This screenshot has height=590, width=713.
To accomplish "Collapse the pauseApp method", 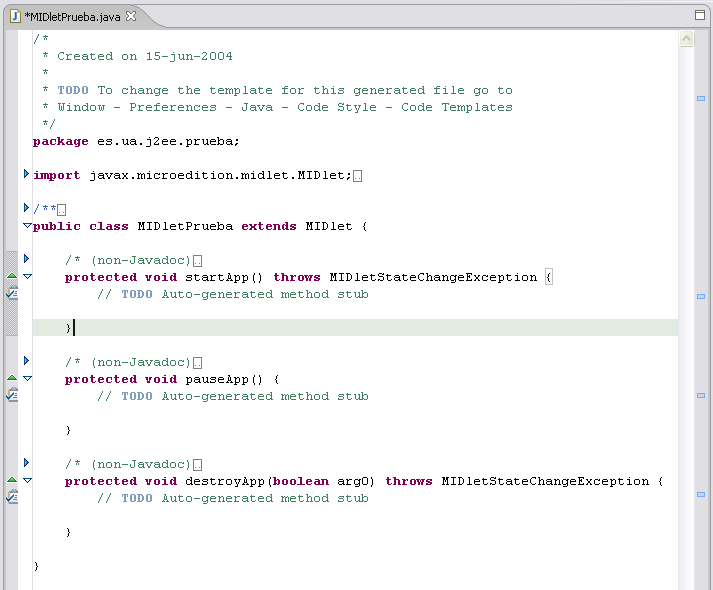I will tap(27, 378).
